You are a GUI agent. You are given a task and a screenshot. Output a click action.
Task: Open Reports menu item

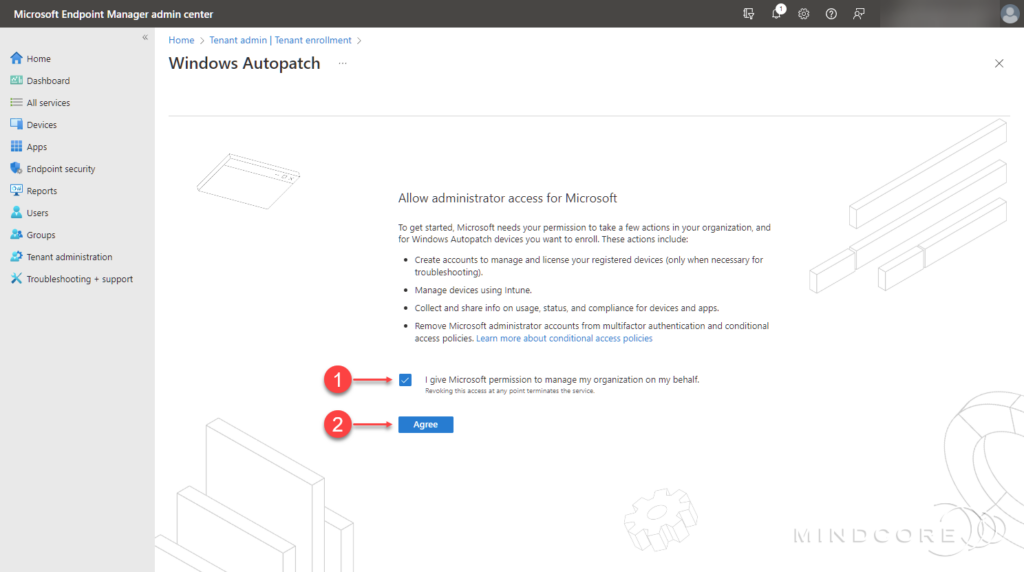42,191
